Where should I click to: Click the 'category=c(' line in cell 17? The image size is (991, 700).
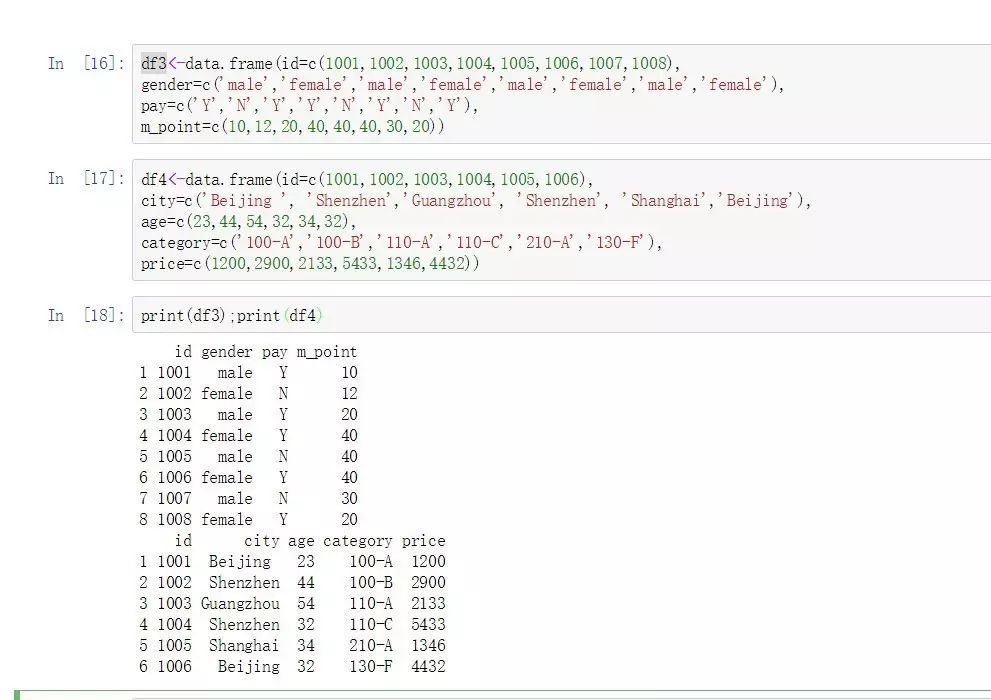[x=401, y=242]
